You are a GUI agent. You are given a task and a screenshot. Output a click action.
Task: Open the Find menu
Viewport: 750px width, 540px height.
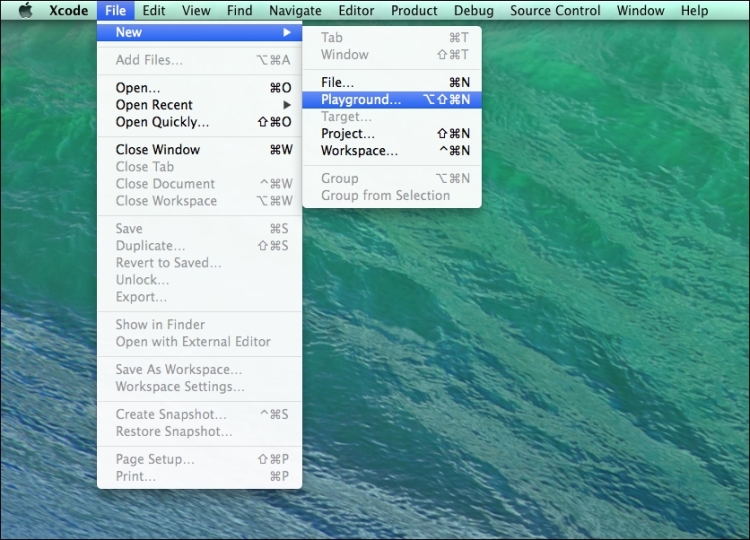(240, 10)
